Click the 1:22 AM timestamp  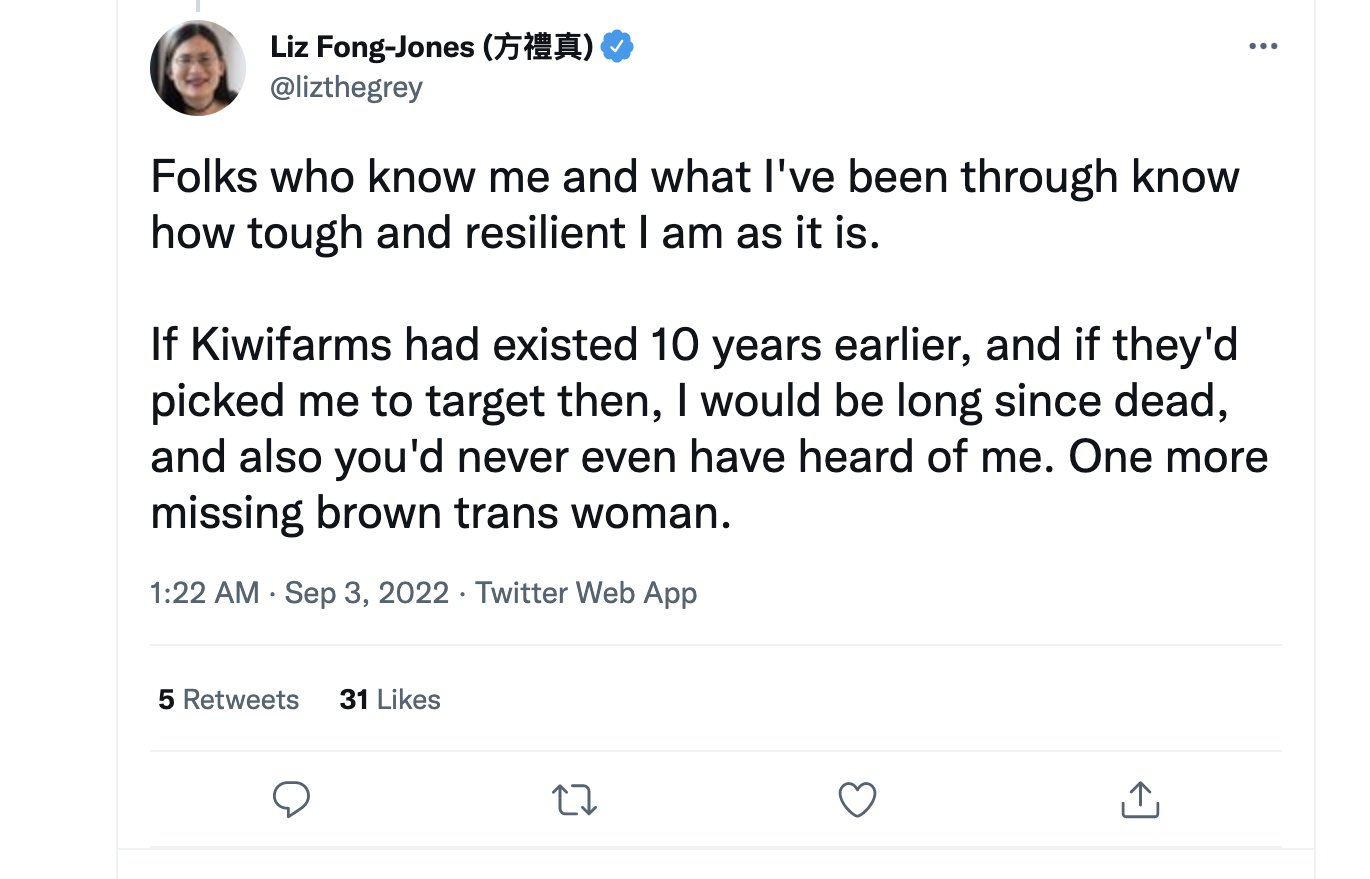point(205,593)
